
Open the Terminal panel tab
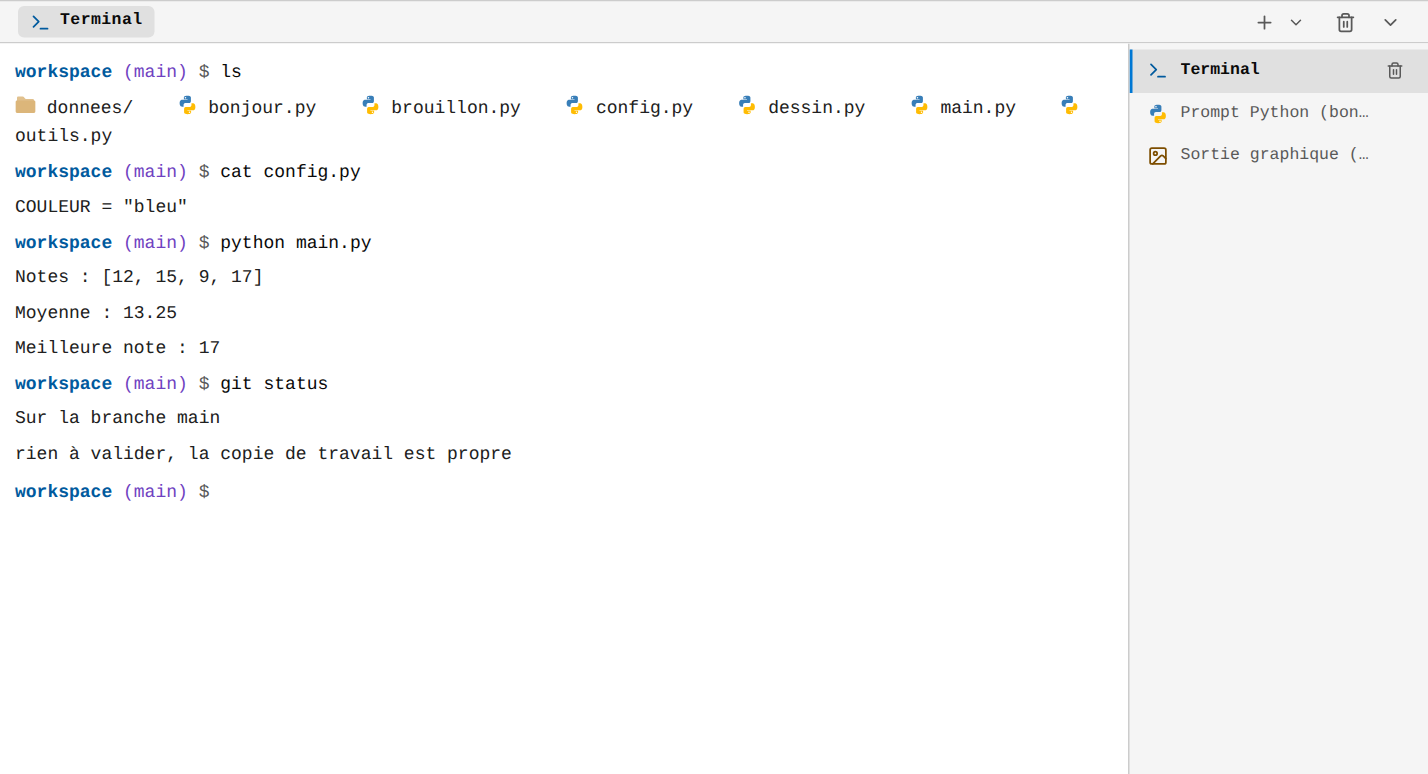pyautogui.click(x=86, y=21)
